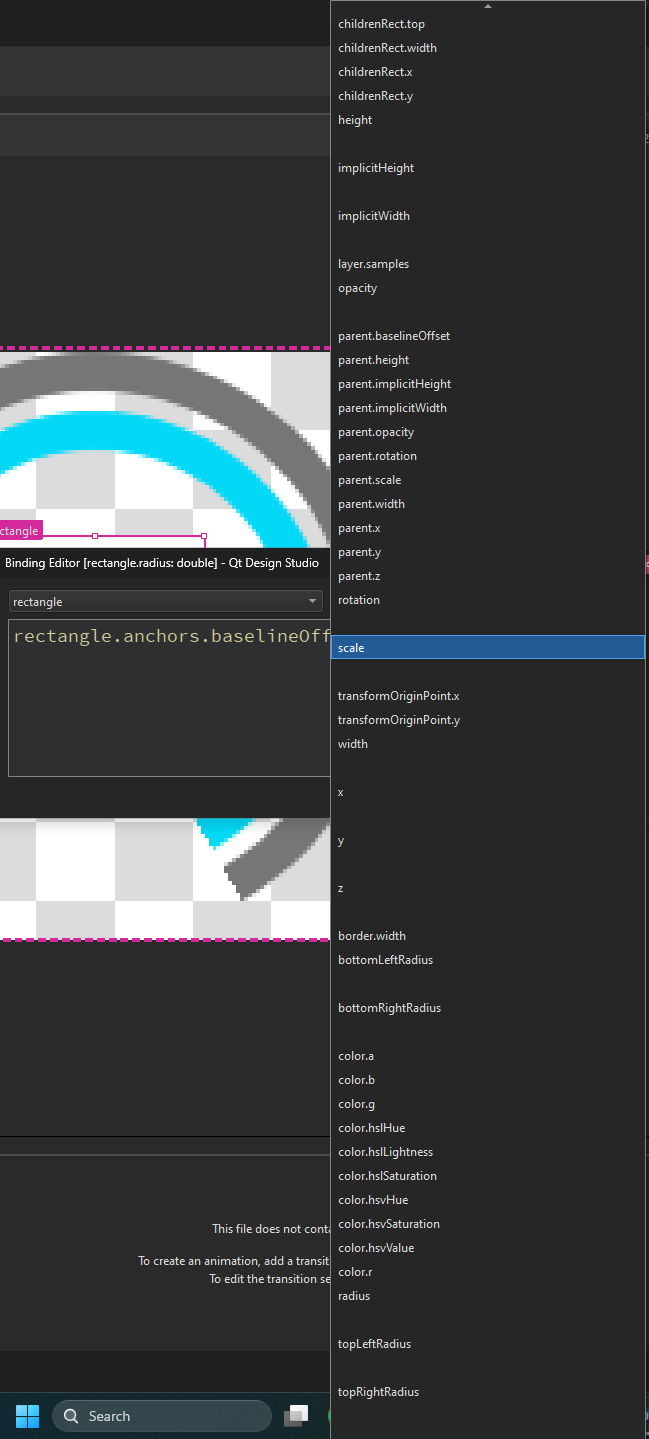Select the rotation property entry
The height and width of the screenshot is (1439, 649).
coord(359,600)
